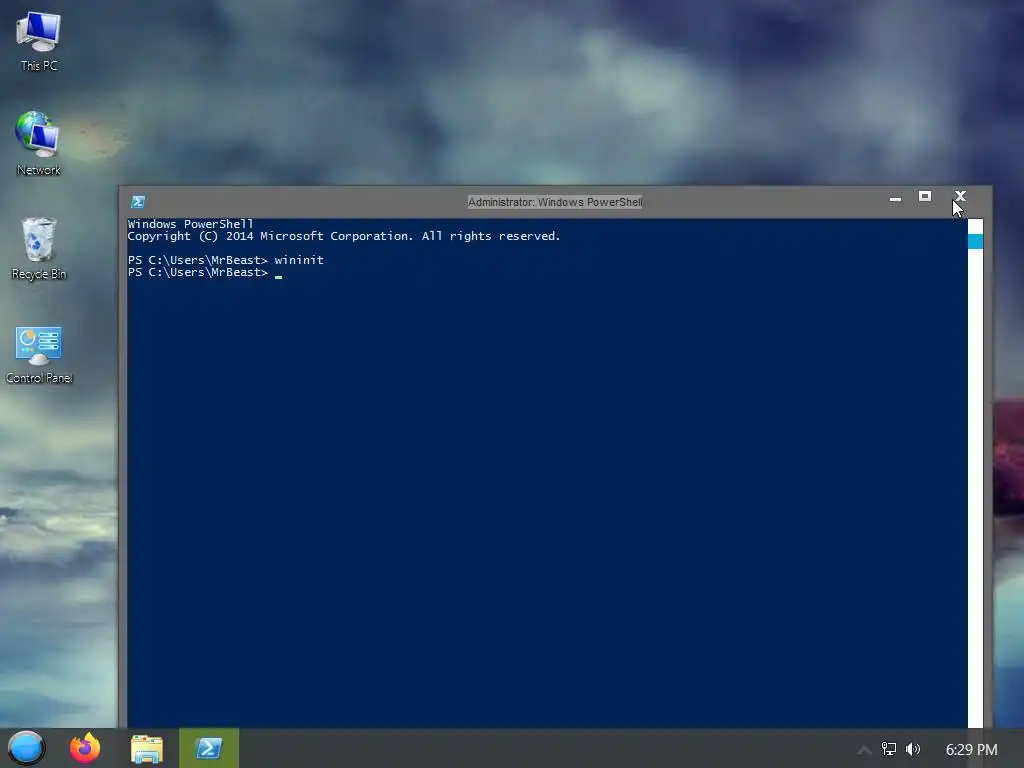The image size is (1024, 768).
Task: Open the This PC desktop icon
Action: (39, 40)
